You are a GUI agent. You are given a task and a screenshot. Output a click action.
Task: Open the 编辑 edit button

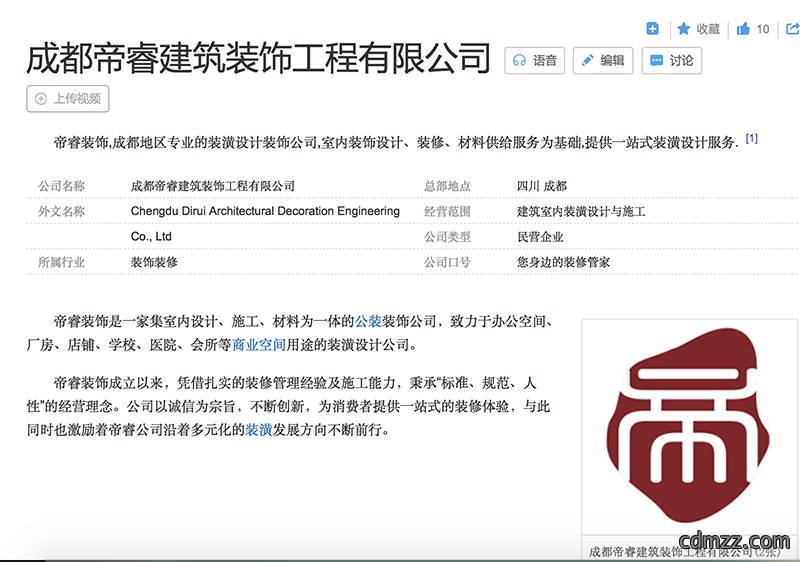[x=603, y=61]
